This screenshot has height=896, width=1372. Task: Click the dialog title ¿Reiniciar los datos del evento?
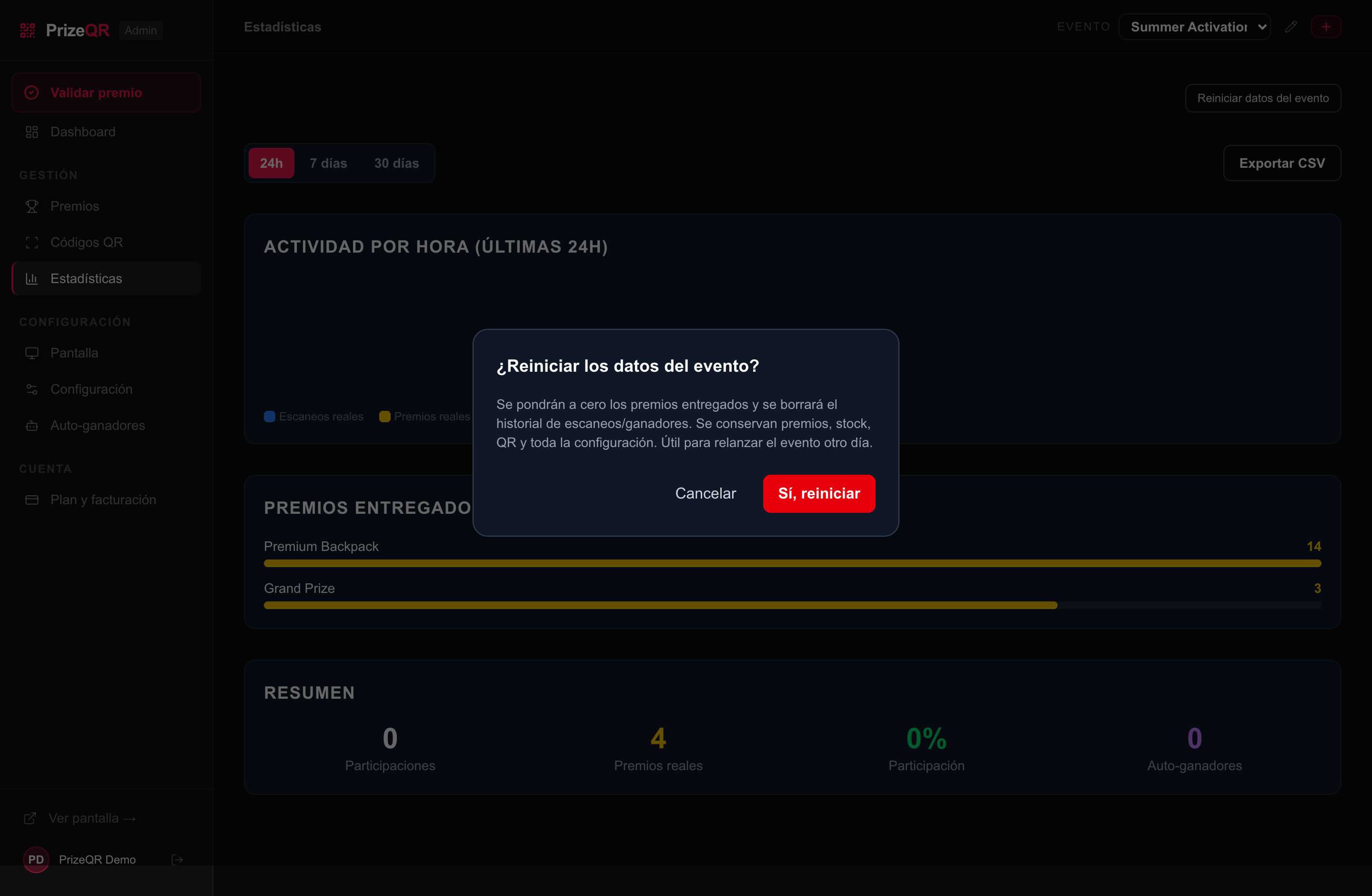pyautogui.click(x=628, y=366)
